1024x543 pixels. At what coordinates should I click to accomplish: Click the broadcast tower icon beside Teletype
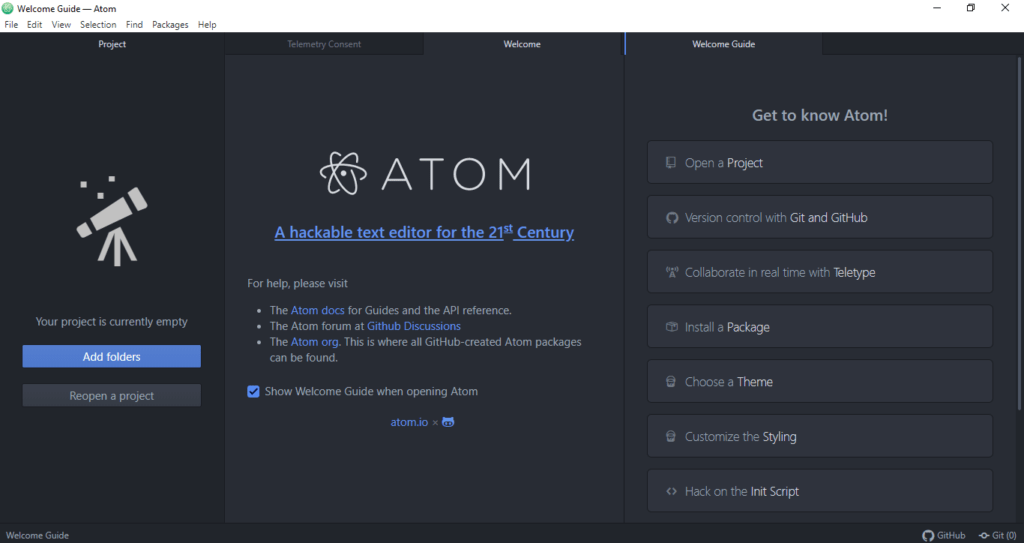tap(671, 272)
